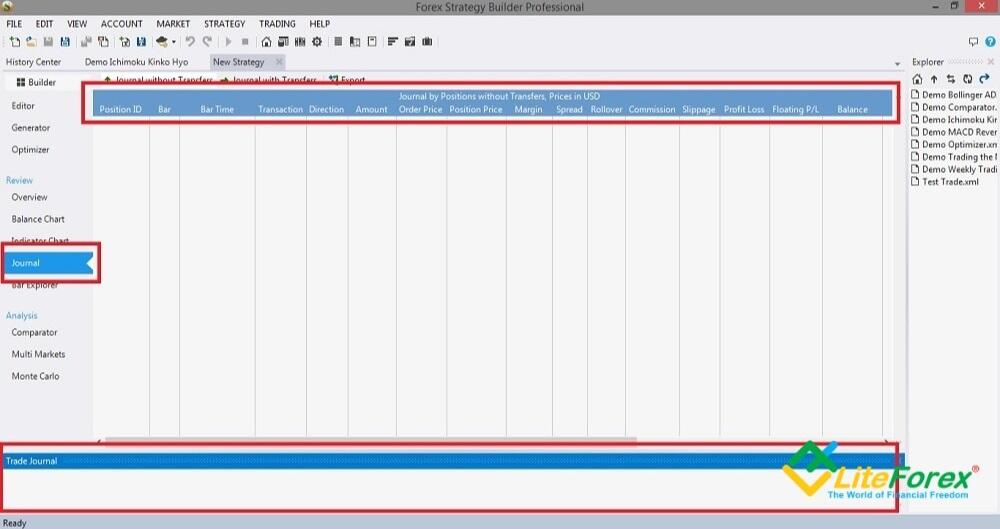Viewport: 1000px width, 529px height.
Task: Click the Undo arrow in toolbar
Action: click(x=190, y=42)
